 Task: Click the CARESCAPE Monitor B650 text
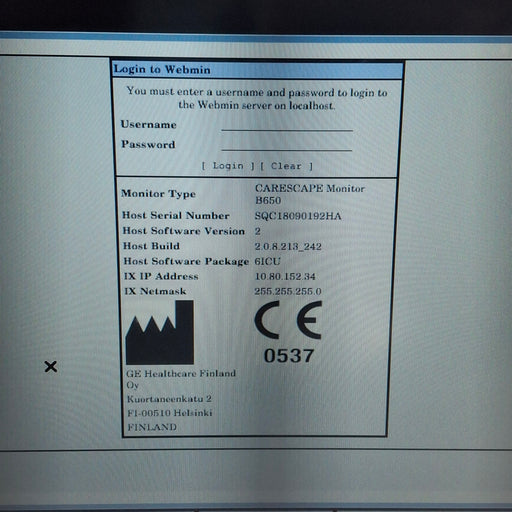310,194
